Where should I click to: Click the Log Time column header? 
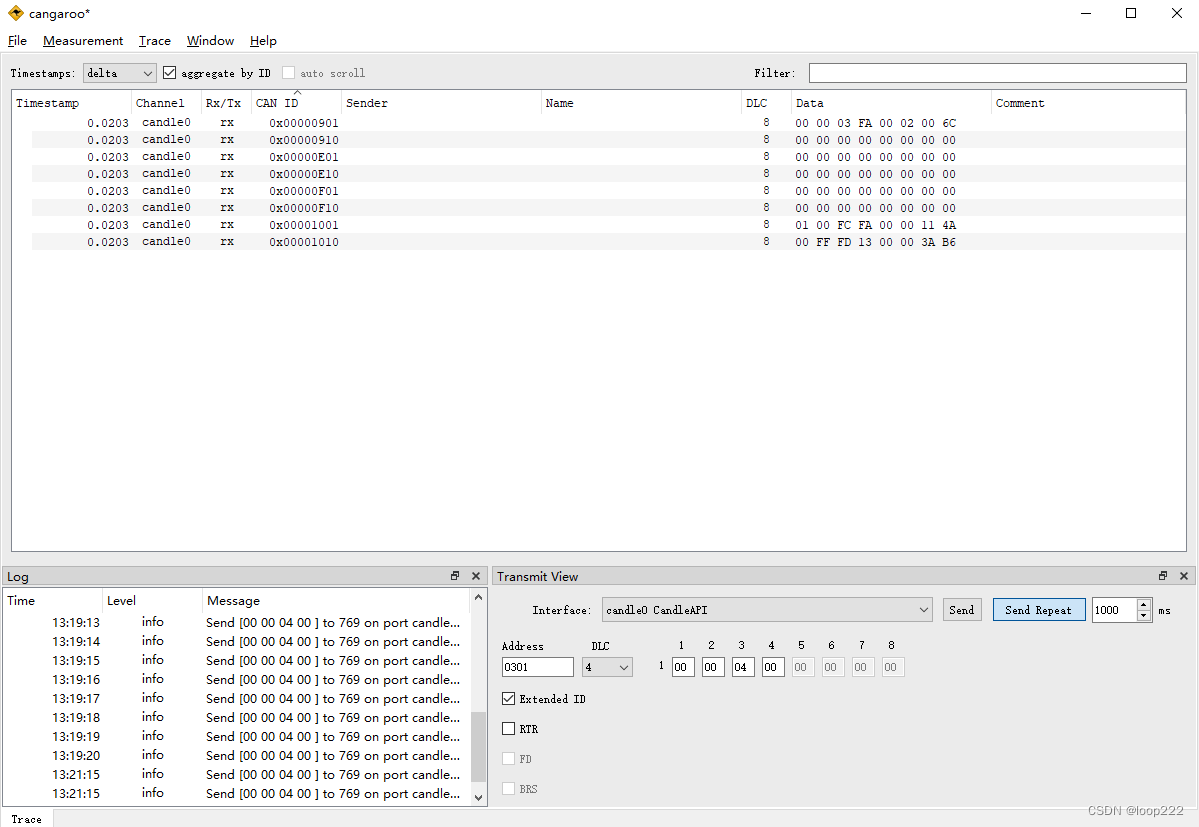(53, 601)
